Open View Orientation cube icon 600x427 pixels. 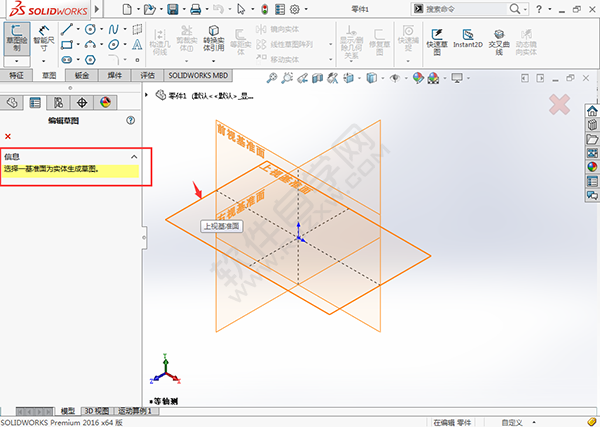pos(349,78)
